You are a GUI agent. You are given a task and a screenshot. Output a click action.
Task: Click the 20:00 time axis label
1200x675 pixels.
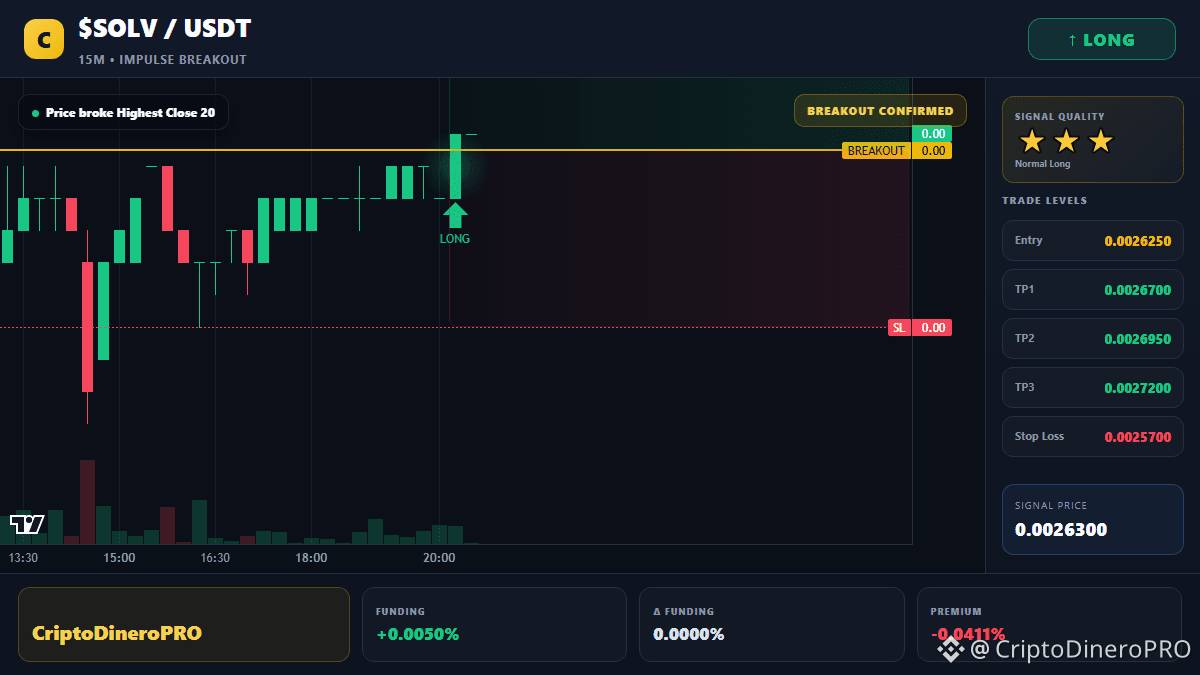pos(439,558)
